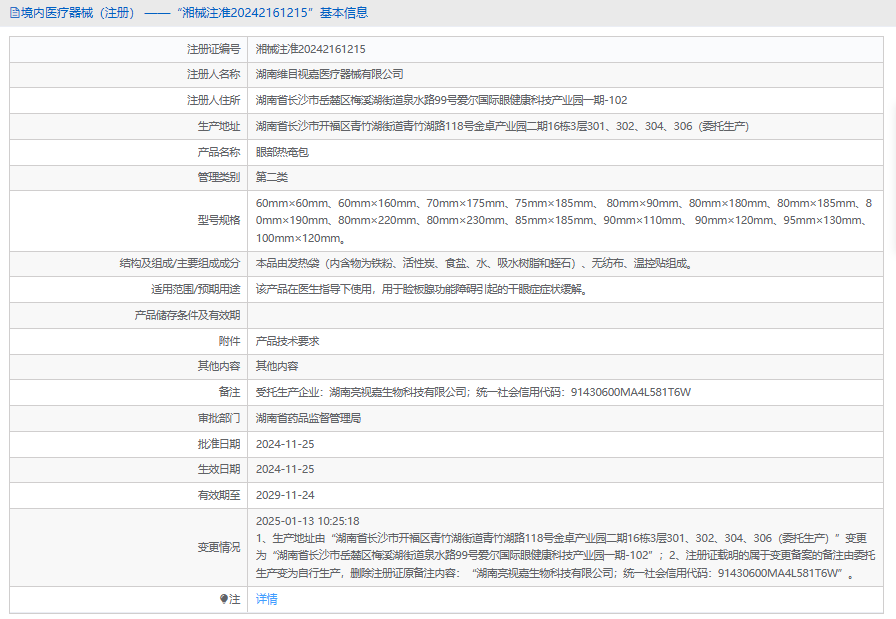Click the 生产地址 address value

tap(502, 126)
